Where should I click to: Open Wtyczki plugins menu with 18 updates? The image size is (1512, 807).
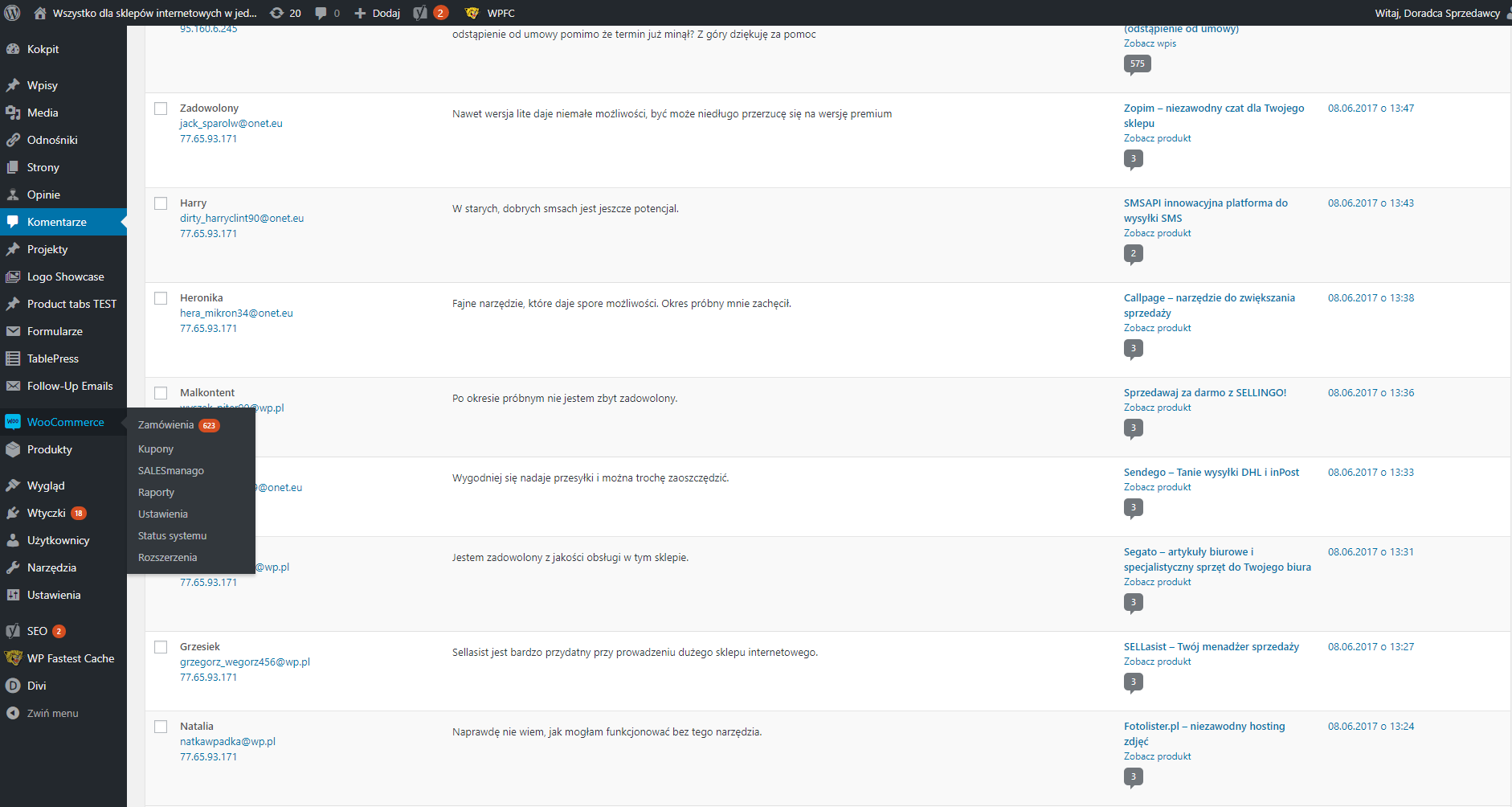47,513
